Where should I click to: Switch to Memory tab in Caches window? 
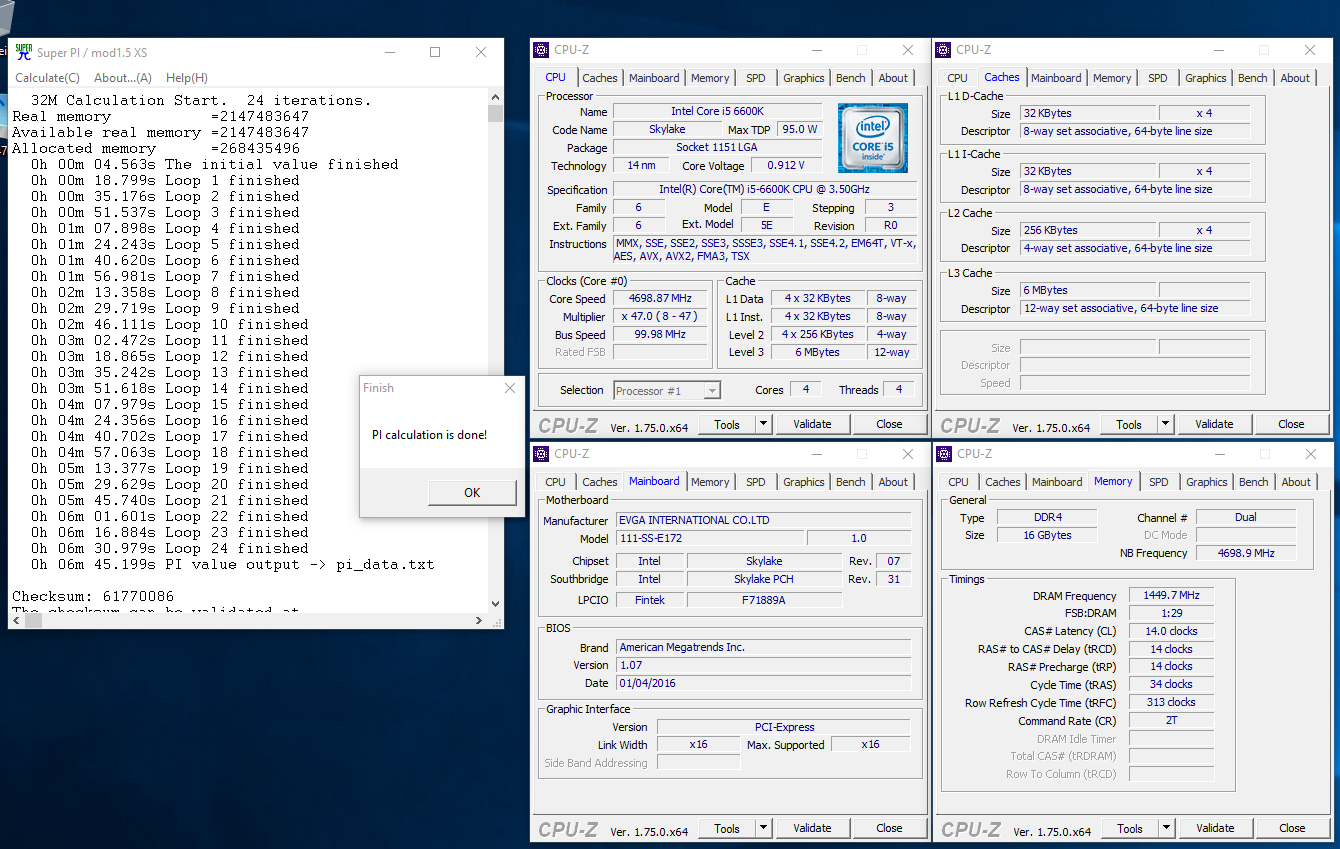tap(1112, 78)
